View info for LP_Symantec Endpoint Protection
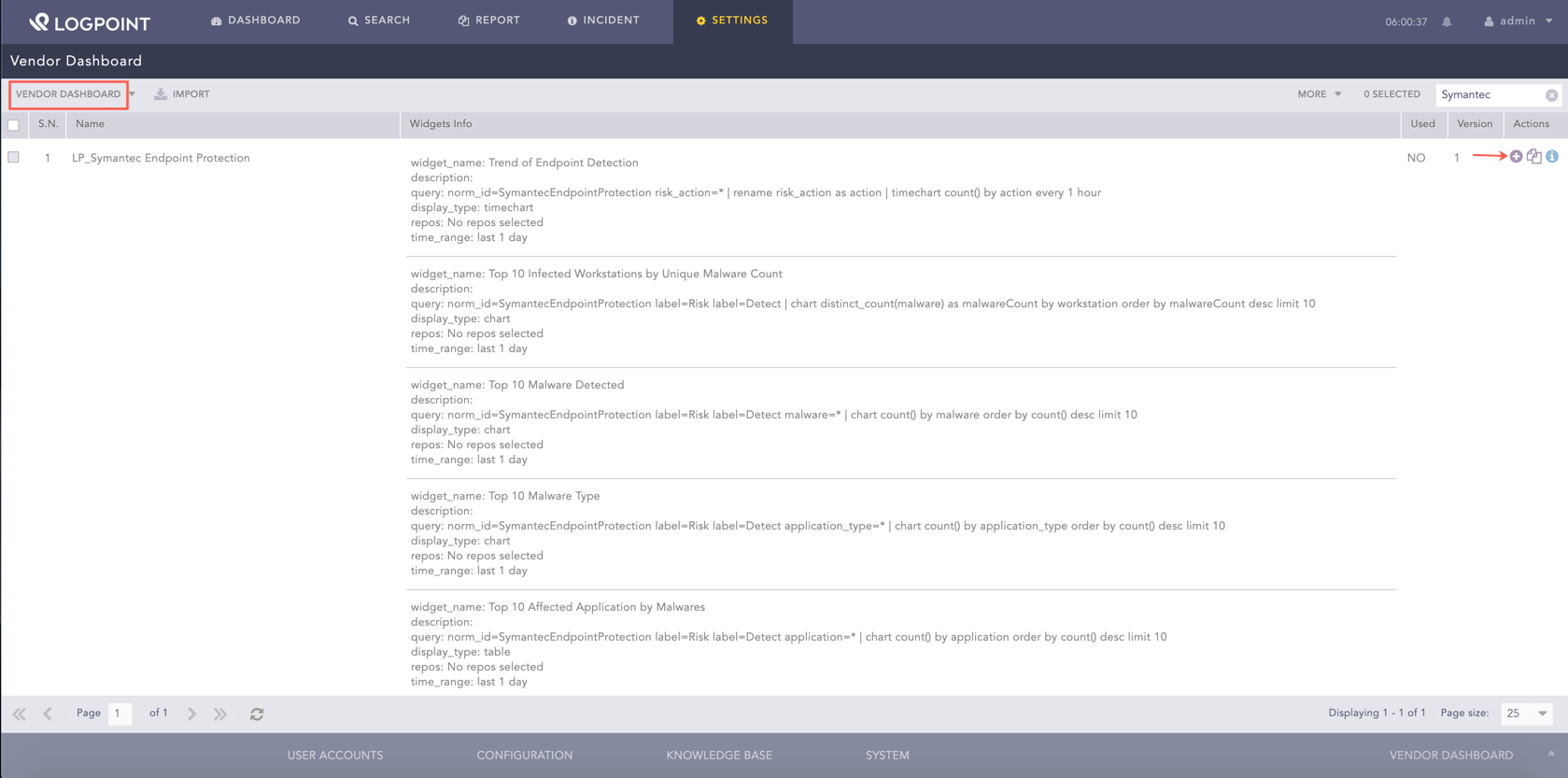The height and width of the screenshot is (778, 1568). click(1551, 157)
